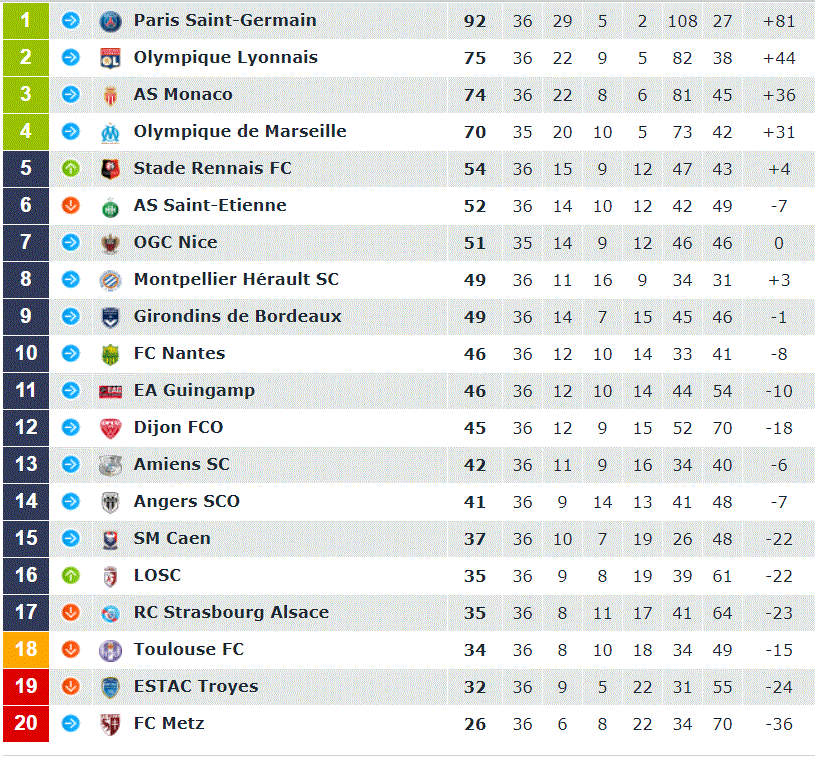Open the RC Strasbourg Alsace team page
815x759 pixels.
coord(231,612)
